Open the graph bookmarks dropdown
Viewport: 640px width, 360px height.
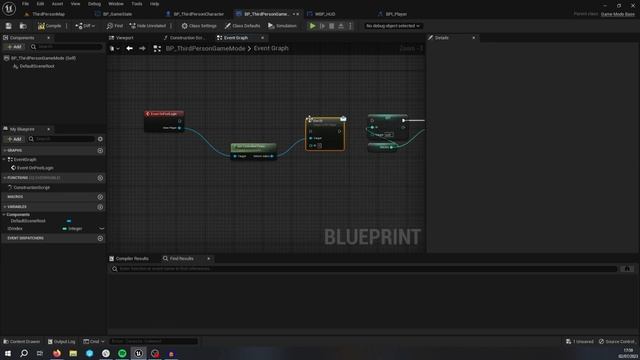[x=114, y=49]
